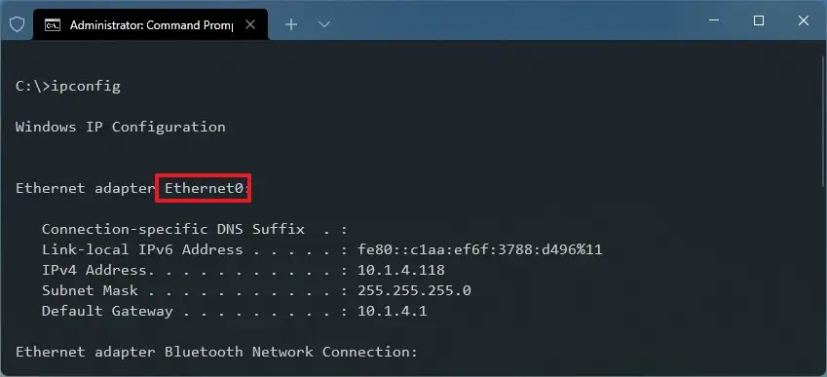The height and width of the screenshot is (377, 827).
Task: Click the highlighted Ethernet0 adapter name
Action: pyautogui.click(x=203, y=188)
